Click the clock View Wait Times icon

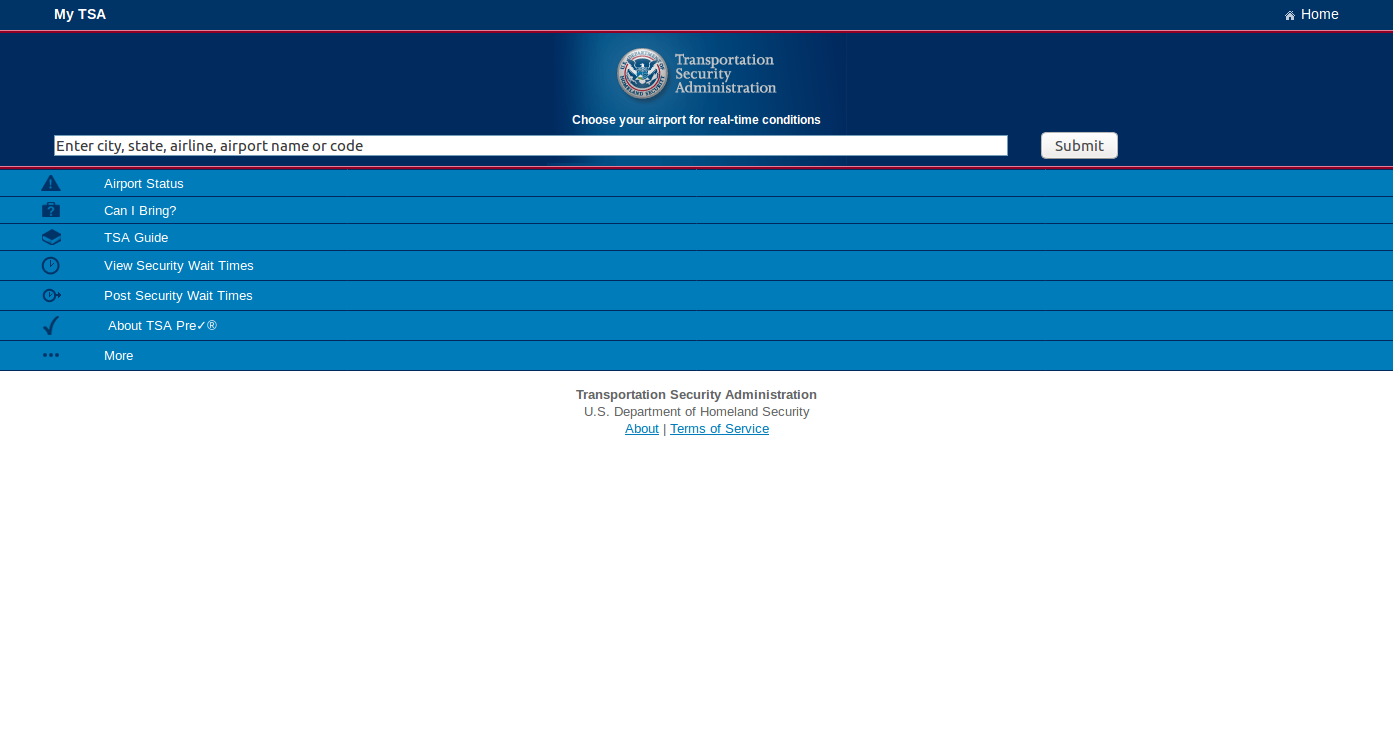51,265
